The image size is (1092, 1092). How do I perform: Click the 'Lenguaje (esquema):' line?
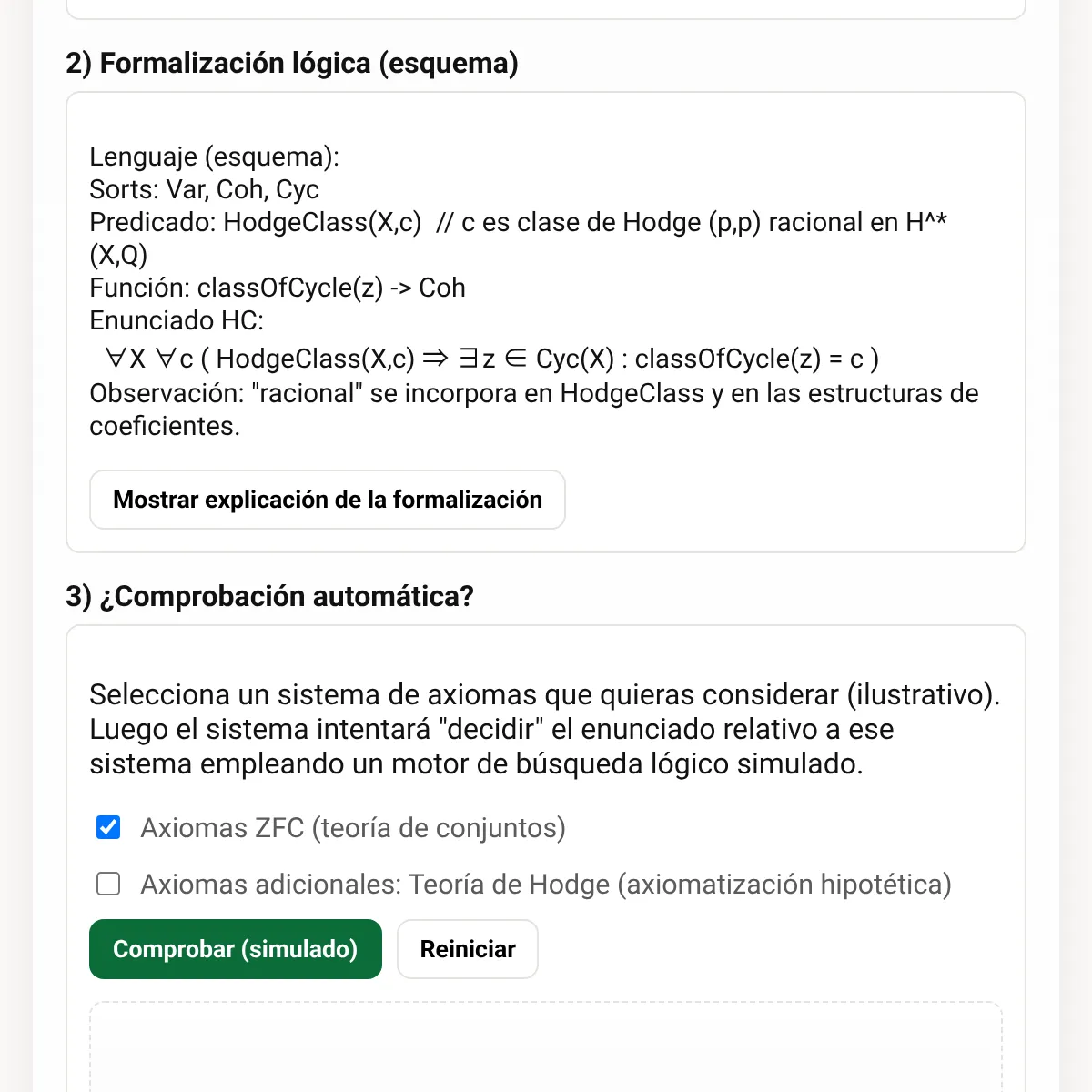tap(214, 157)
